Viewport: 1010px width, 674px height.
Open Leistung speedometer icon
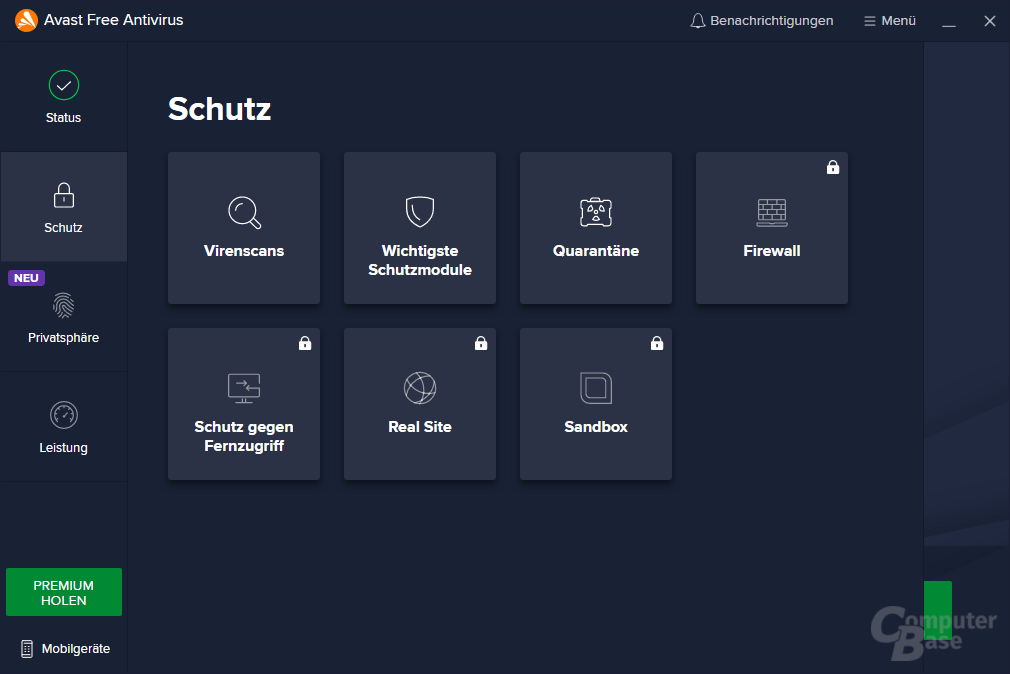click(x=64, y=415)
